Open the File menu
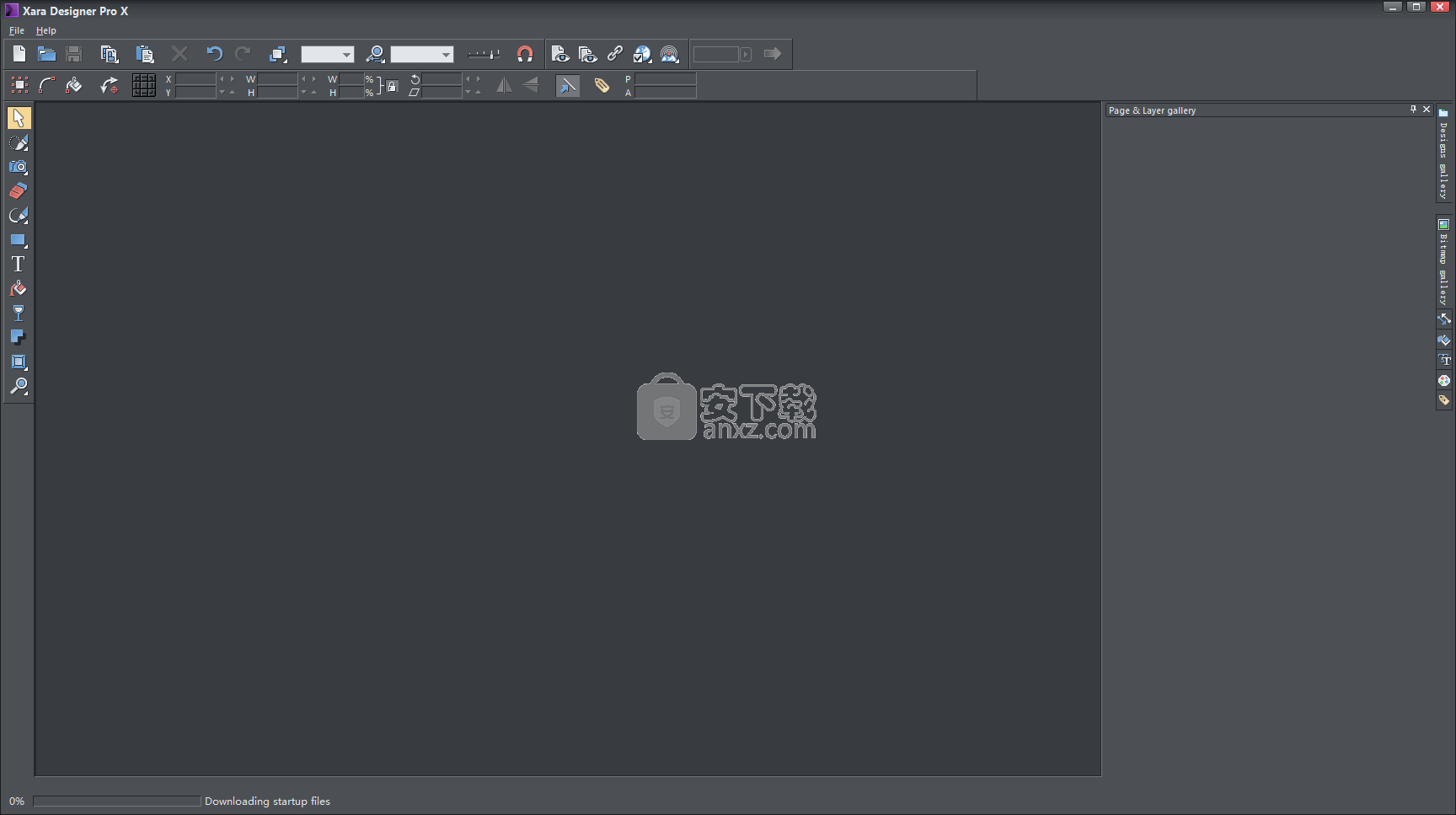 click(x=17, y=30)
